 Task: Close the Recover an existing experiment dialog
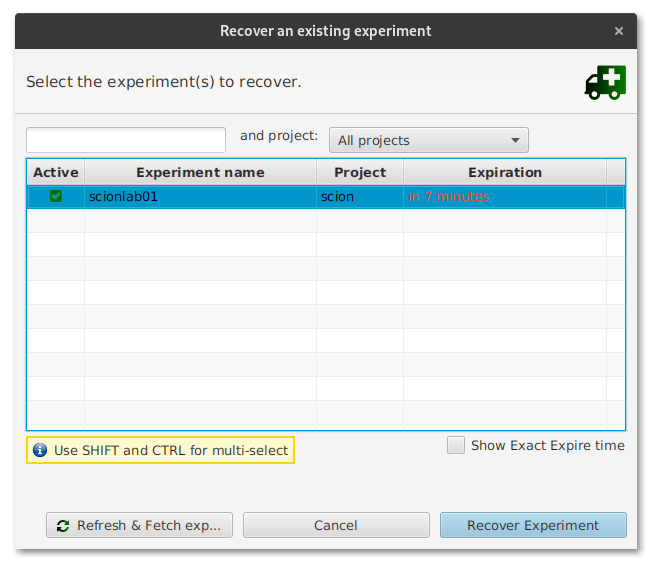[x=619, y=31]
